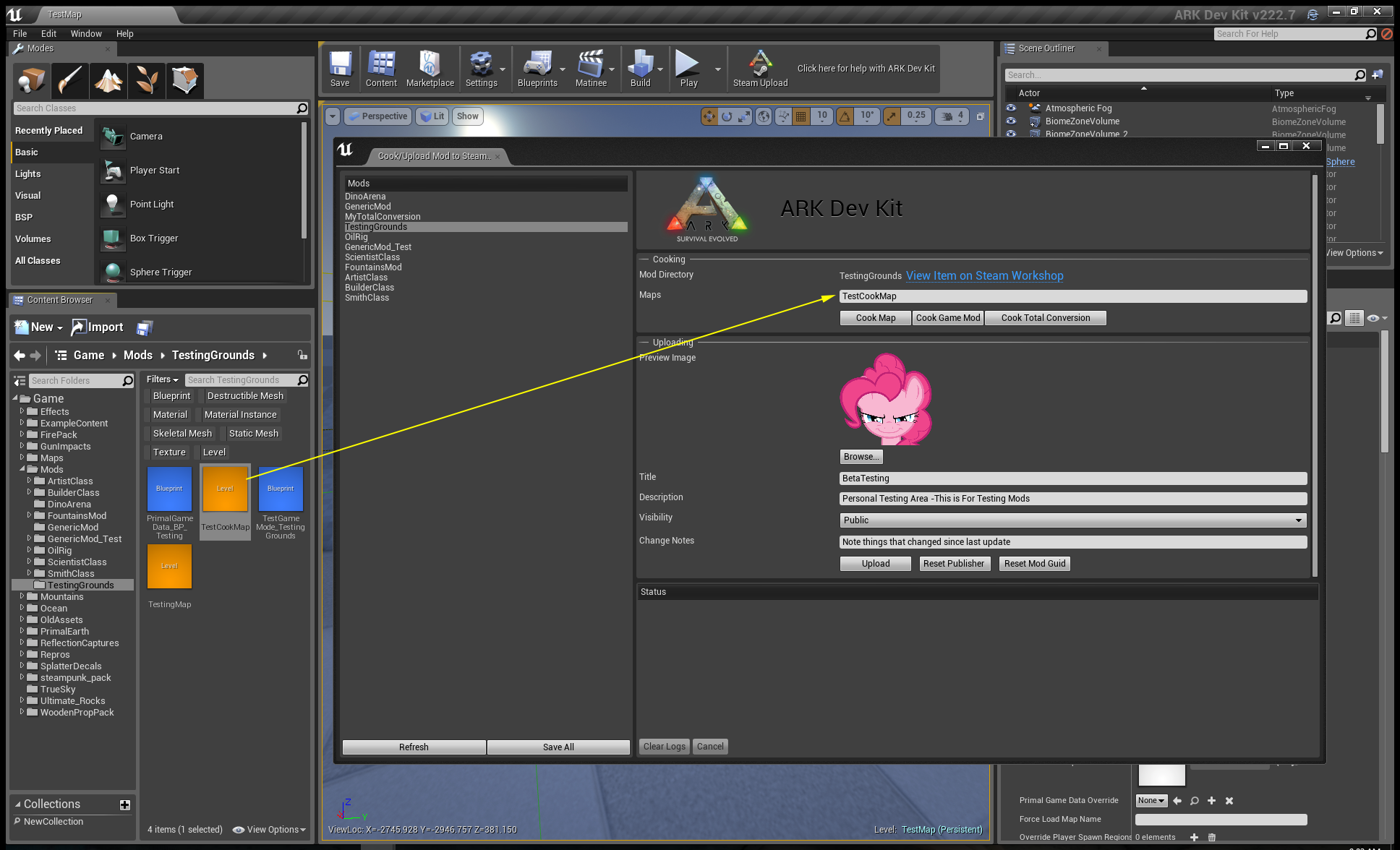The image size is (1400, 850).
Task: Select the Landscape mode mountain icon
Action: click(x=108, y=80)
